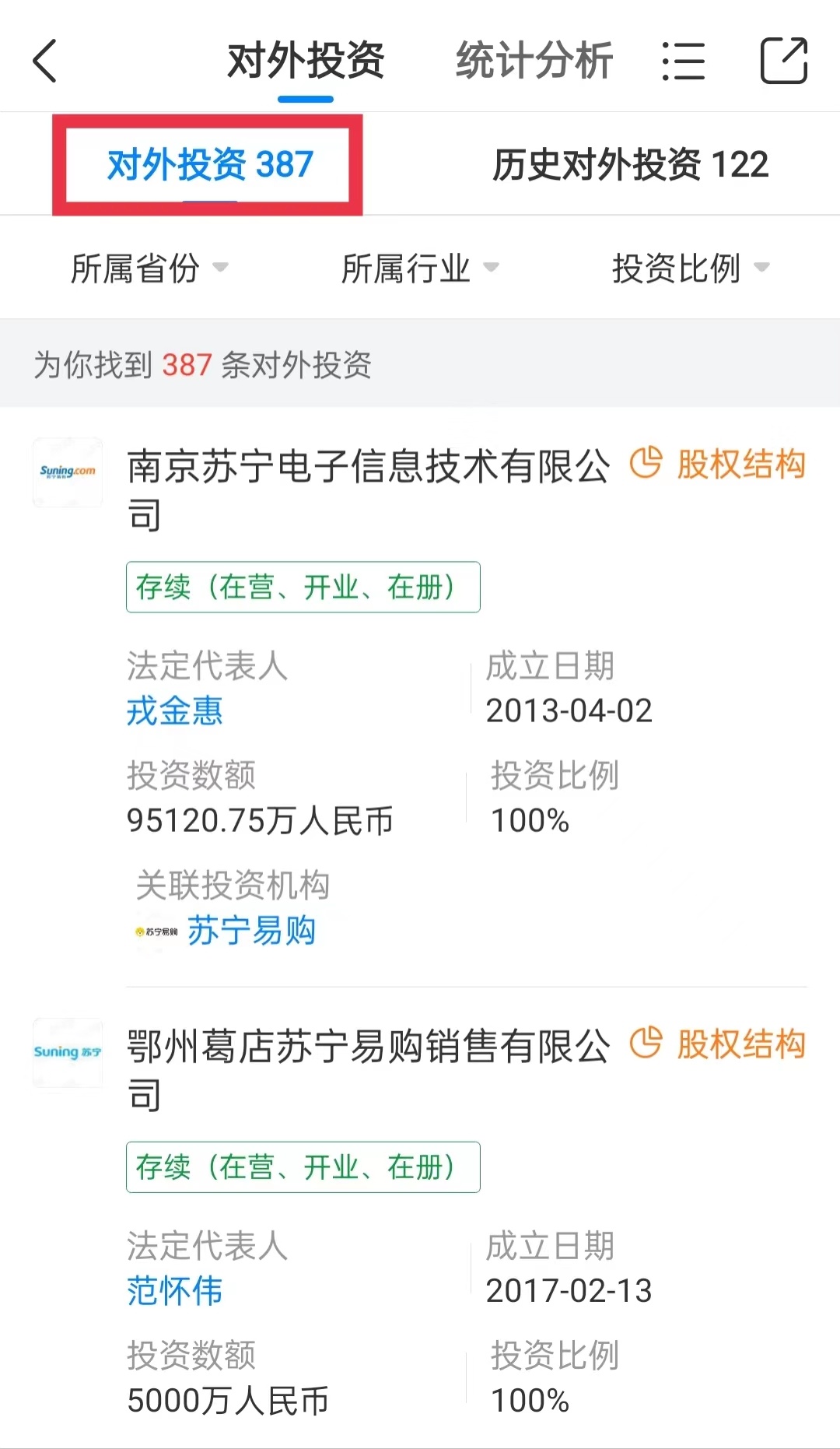This screenshot has width=840, height=1449.
Task: Select the 历史对外投资 122 tab
Action: coord(630,165)
